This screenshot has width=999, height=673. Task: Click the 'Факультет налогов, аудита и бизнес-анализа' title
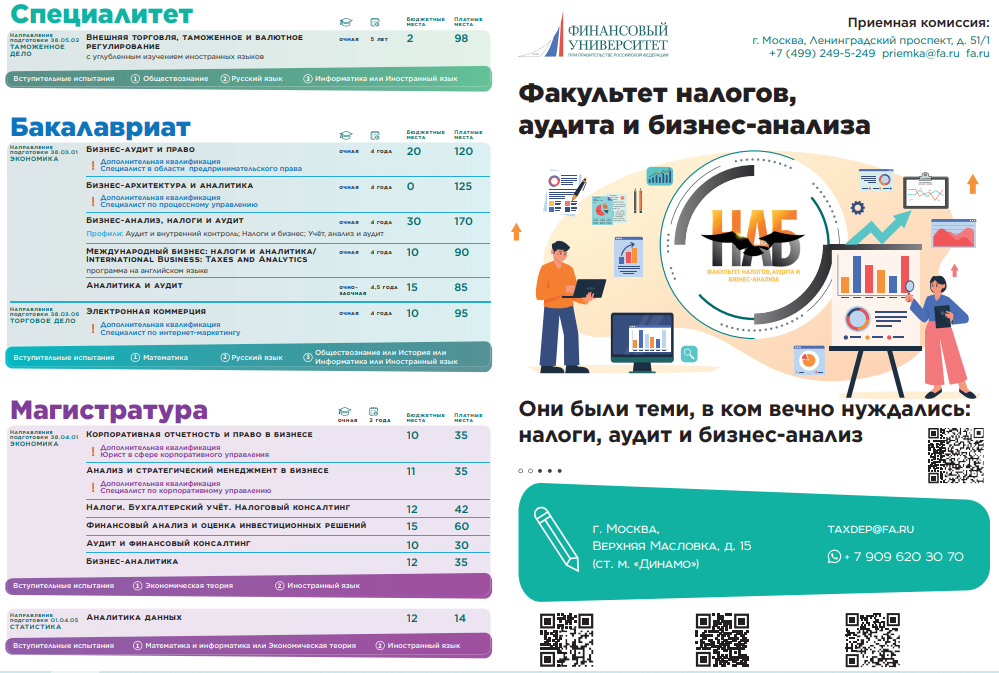point(694,109)
